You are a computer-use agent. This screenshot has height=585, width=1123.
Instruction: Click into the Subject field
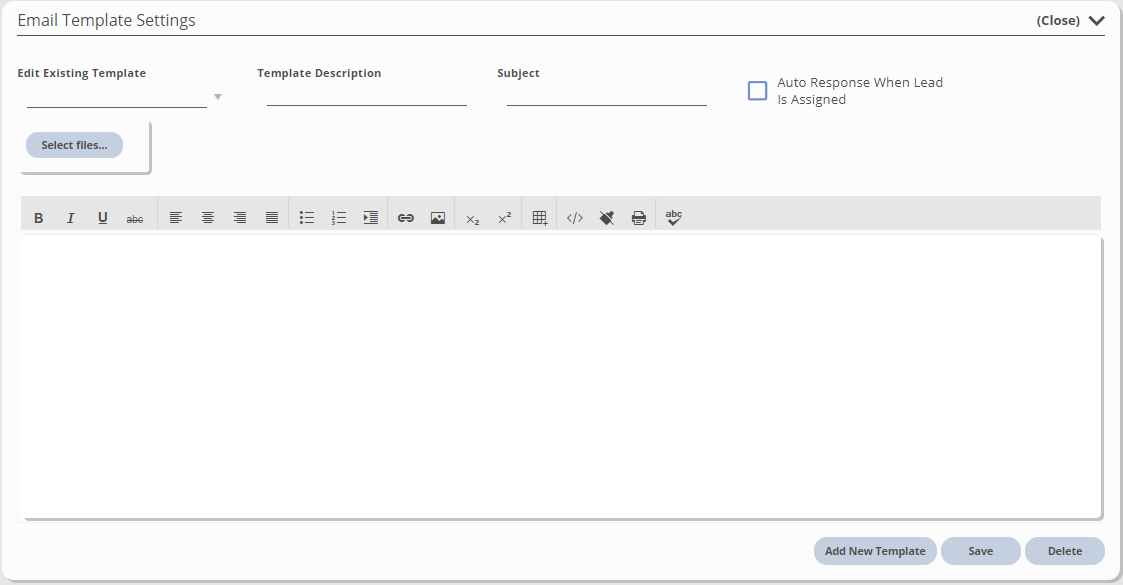(606, 96)
